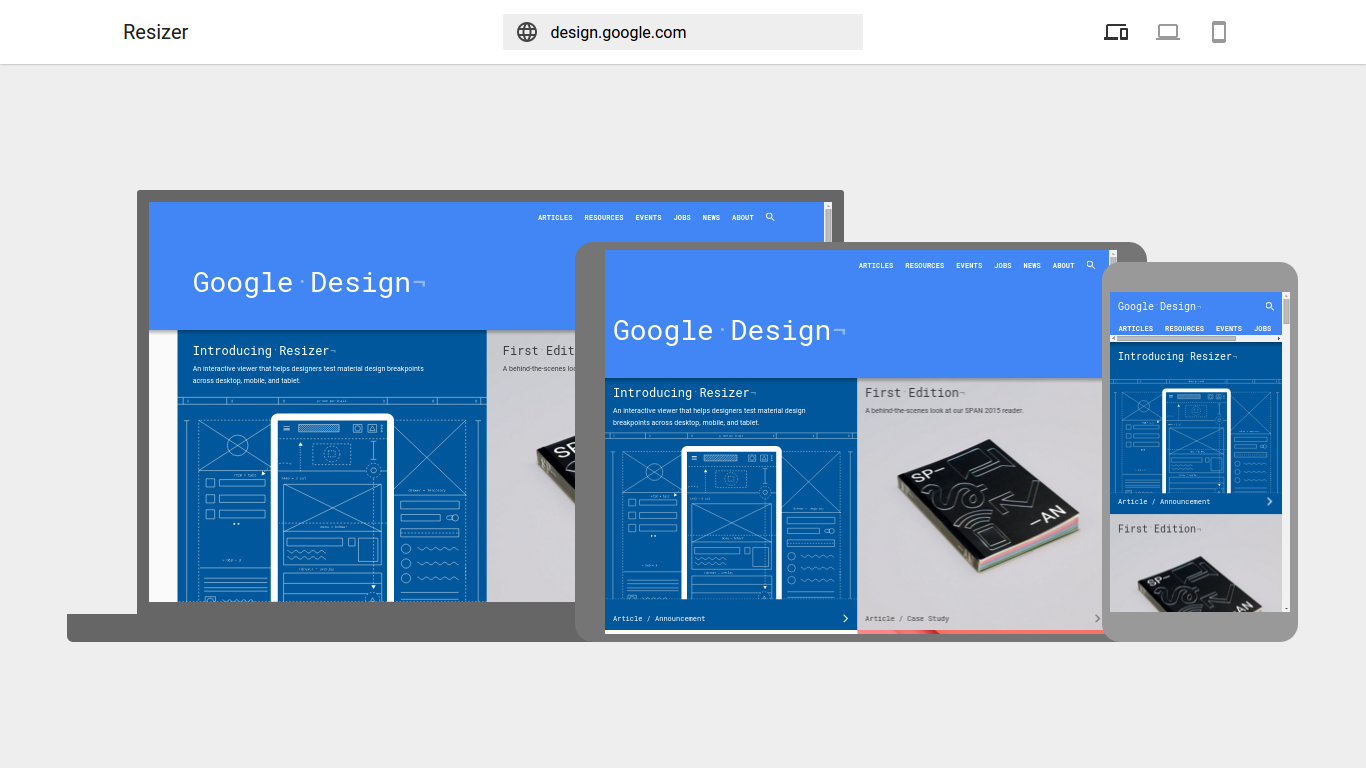The height and width of the screenshot is (768, 1366).
Task: Click the Resizer title
Action: point(156,32)
